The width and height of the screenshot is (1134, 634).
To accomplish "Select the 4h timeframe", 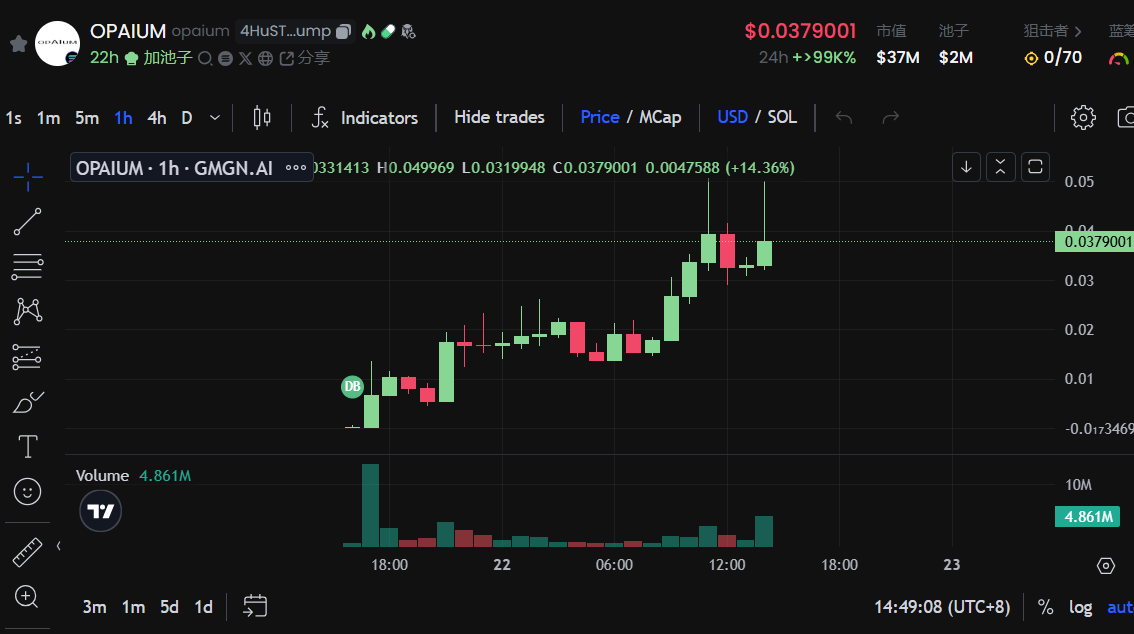I will pyautogui.click(x=157, y=118).
